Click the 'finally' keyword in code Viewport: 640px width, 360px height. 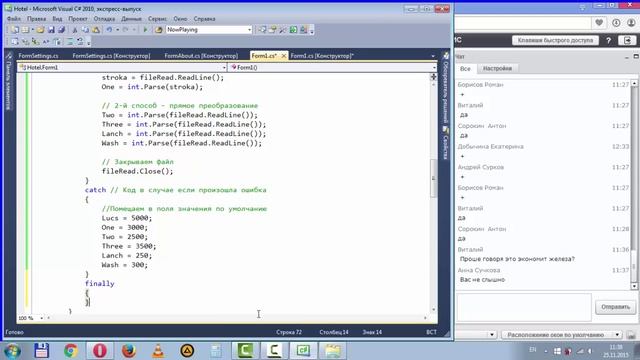pyautogui.click(x=100, y=284)
